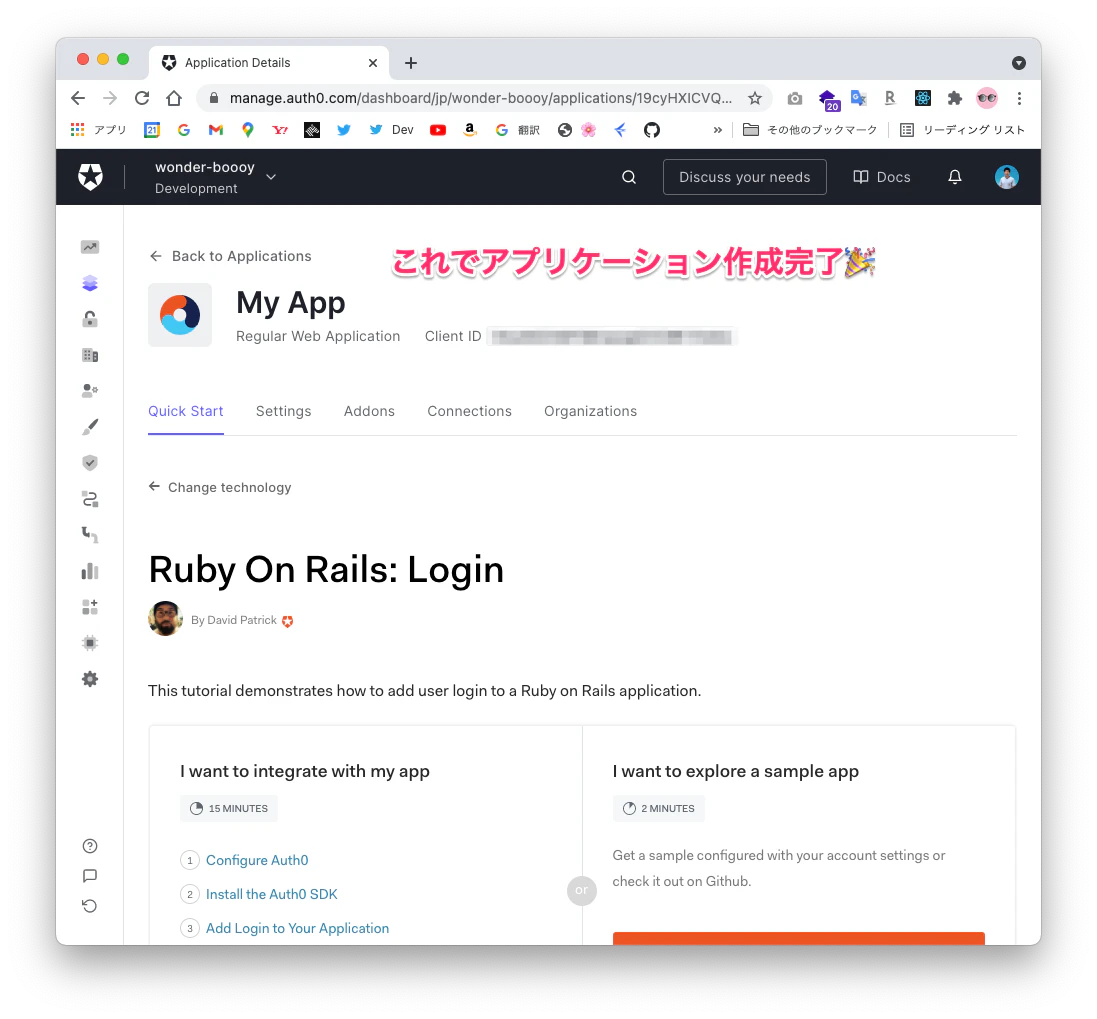The height and width of the screenshot is (1019, 1097).
Task: Open a new browser tab
Action: (411, 63)
